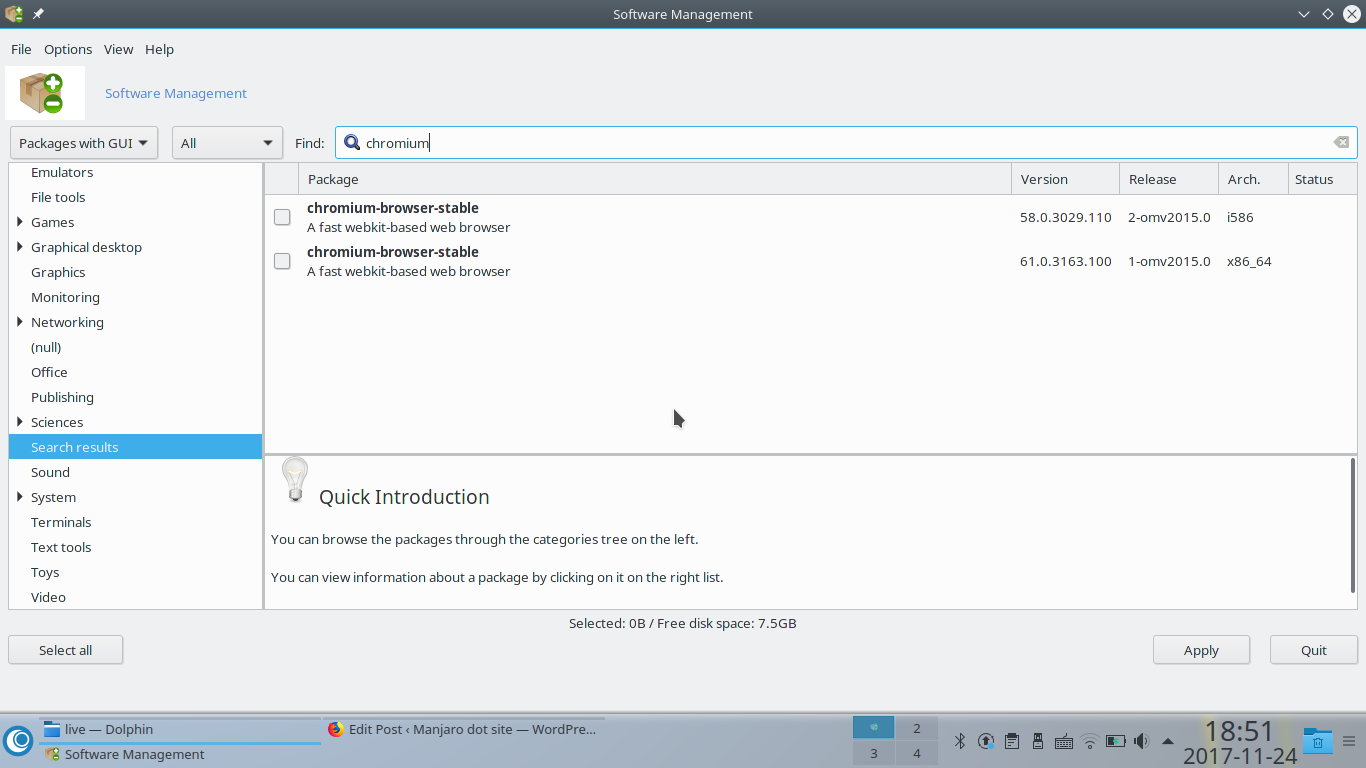Viewport: 1366px width, 768px height.
Task: Expand the Sciences category
Action: pyautogui.click(x=20, y=422)
